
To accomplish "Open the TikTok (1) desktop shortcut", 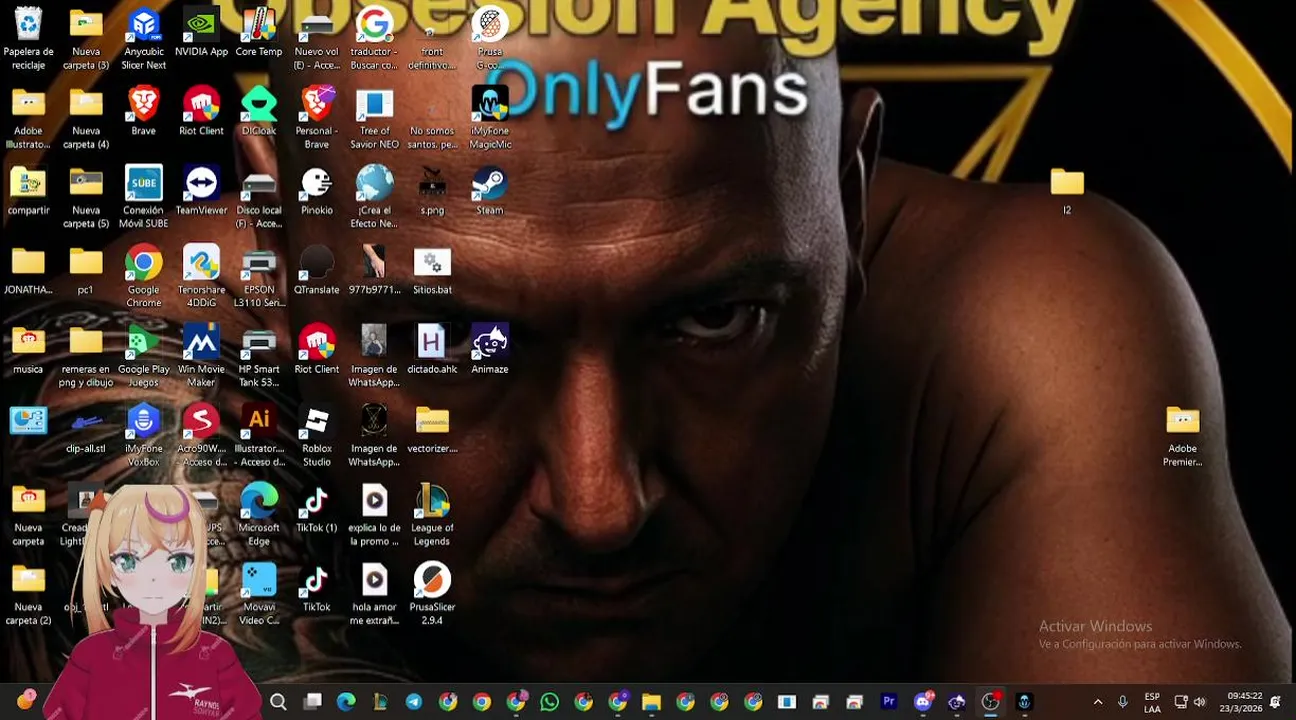I will pos(317,508).
